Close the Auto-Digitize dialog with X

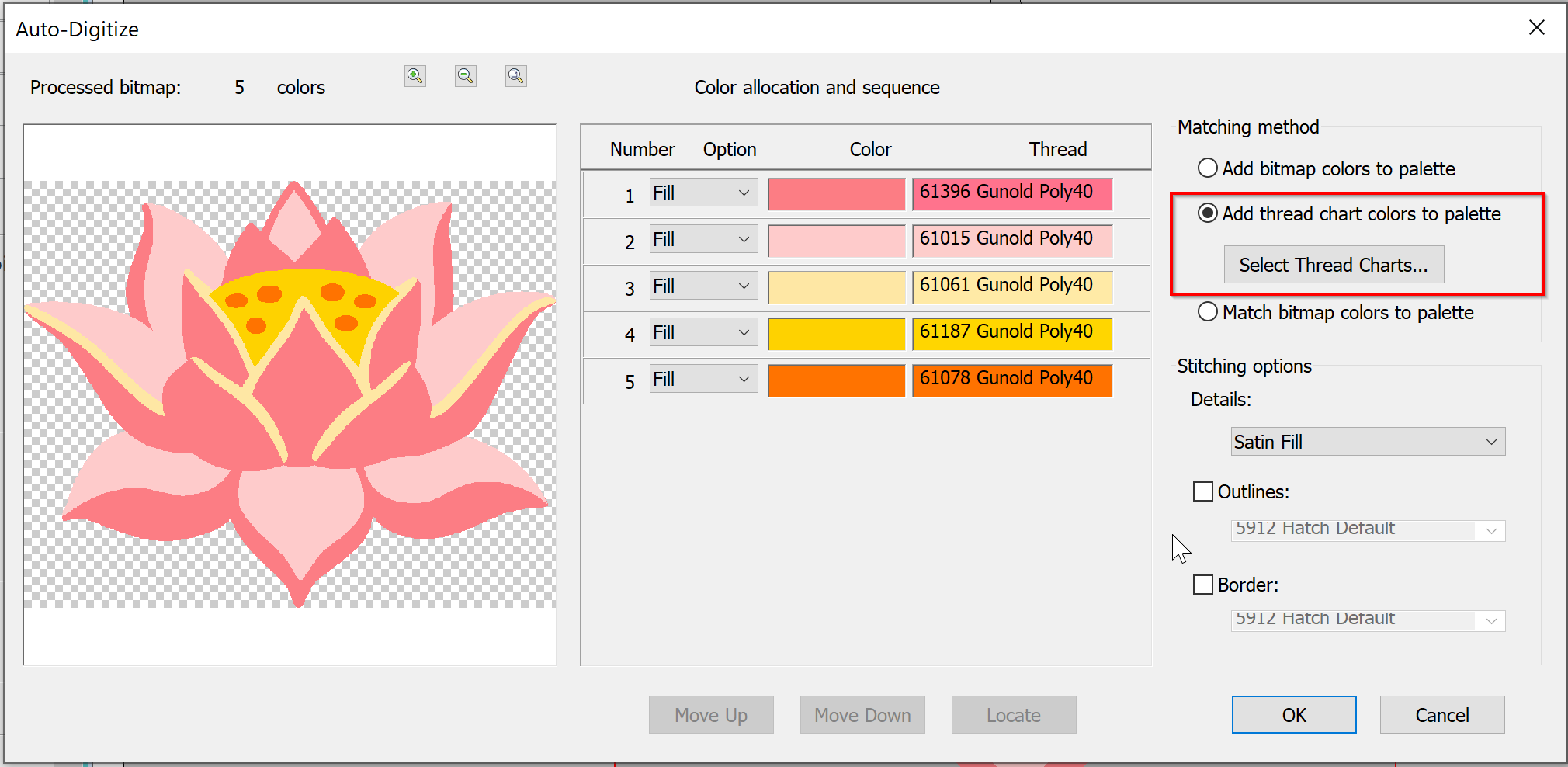tap(1536, 28)
